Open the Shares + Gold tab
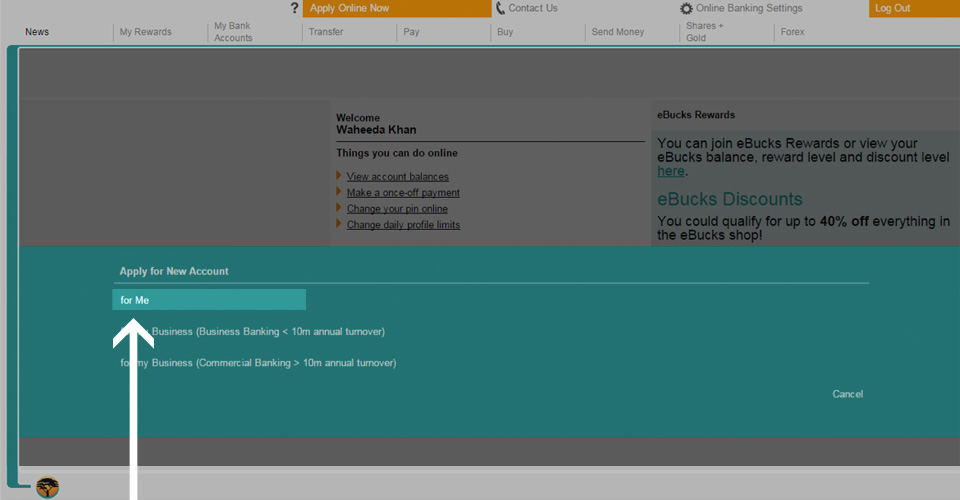960x500 pixels. [705, 32]
